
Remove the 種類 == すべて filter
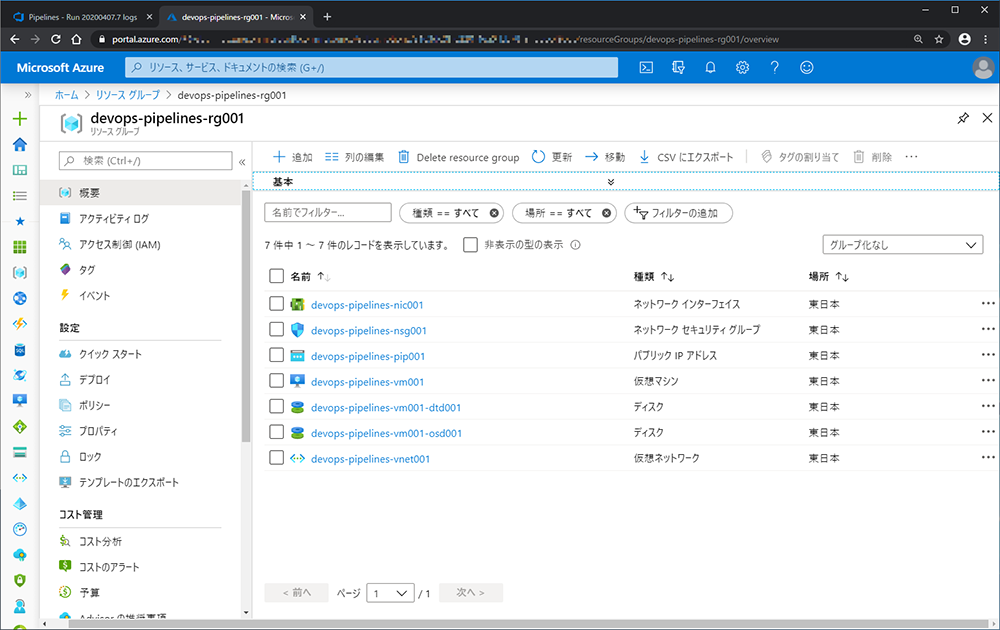494,213
